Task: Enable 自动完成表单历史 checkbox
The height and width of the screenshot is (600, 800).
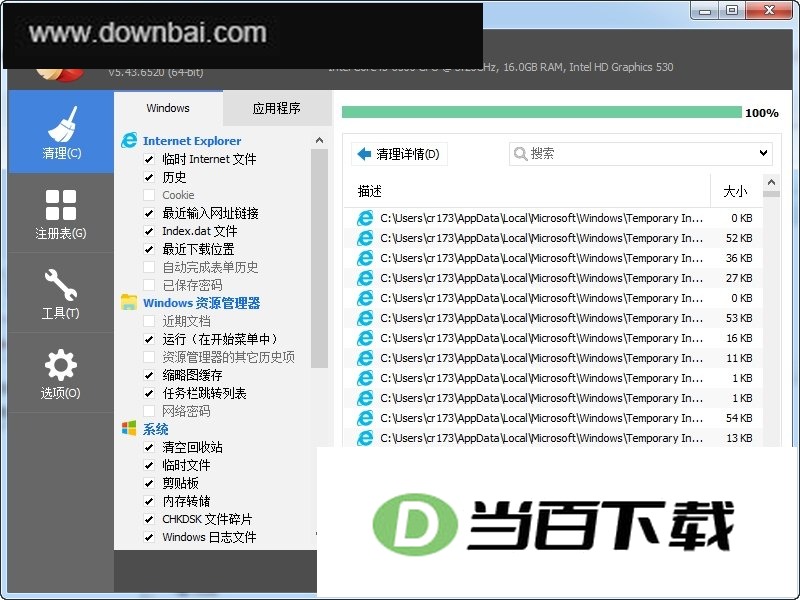Action: 149,267
